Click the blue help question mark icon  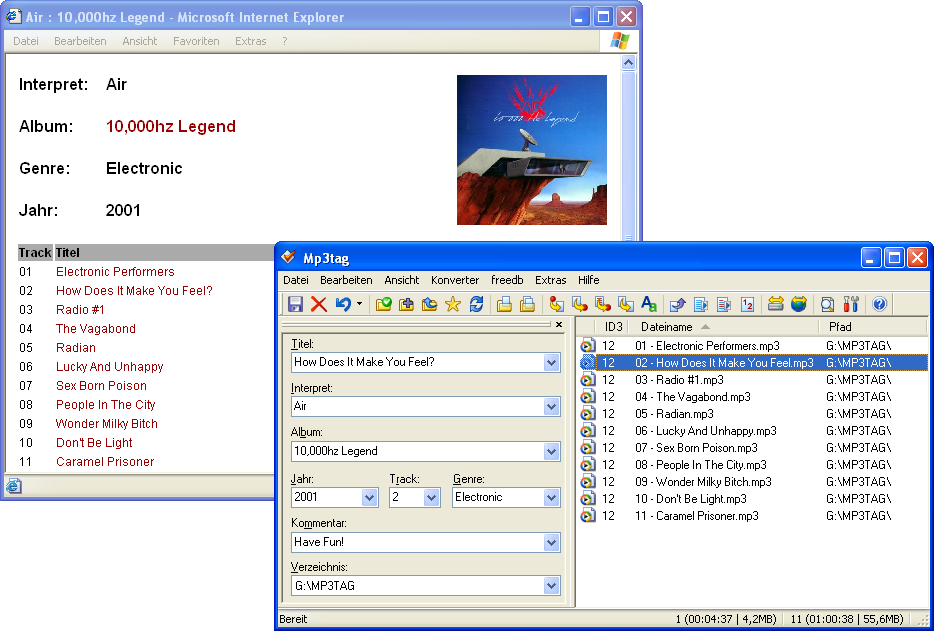click(x=879, y=304)
